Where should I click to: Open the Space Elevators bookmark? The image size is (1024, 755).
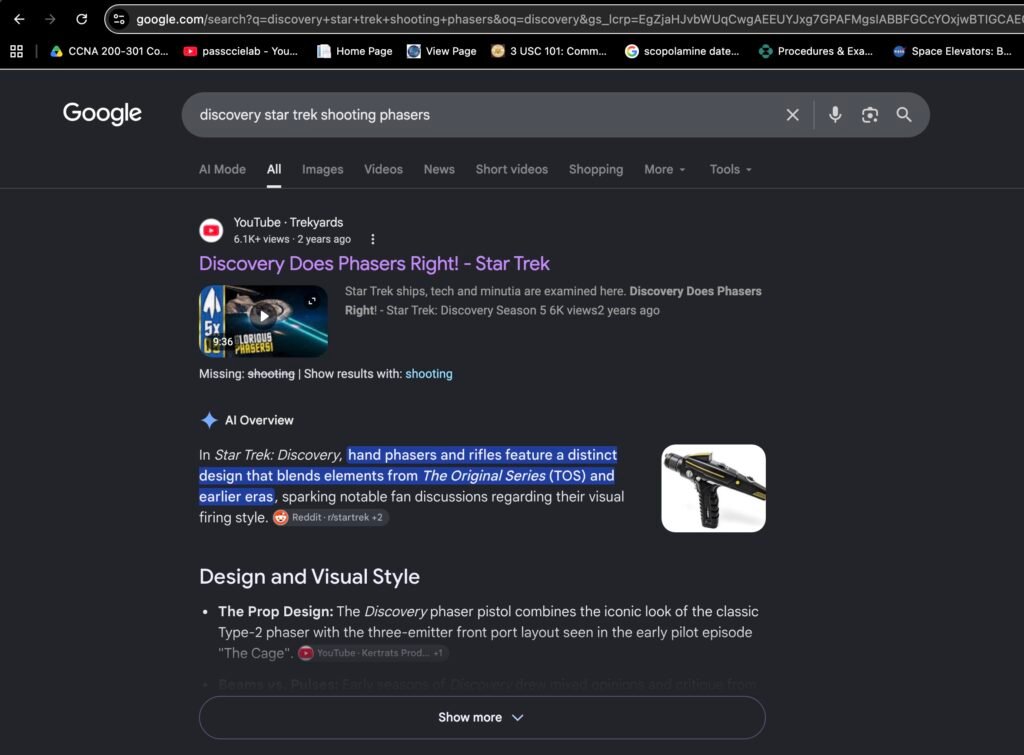[x=952, y=51]
